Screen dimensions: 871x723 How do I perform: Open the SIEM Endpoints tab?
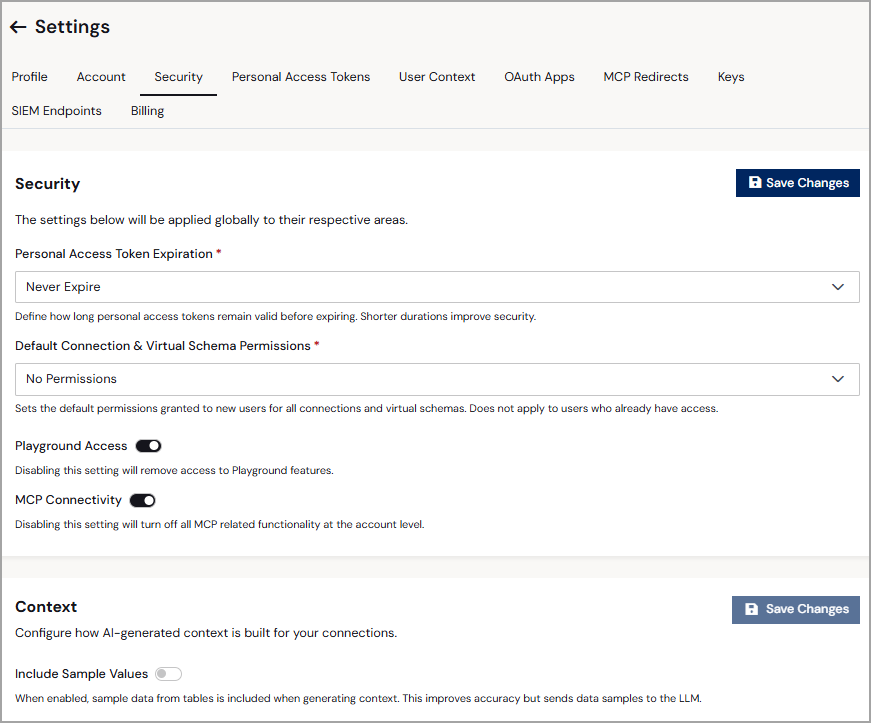pyautogui.click(x=57, y=111)
